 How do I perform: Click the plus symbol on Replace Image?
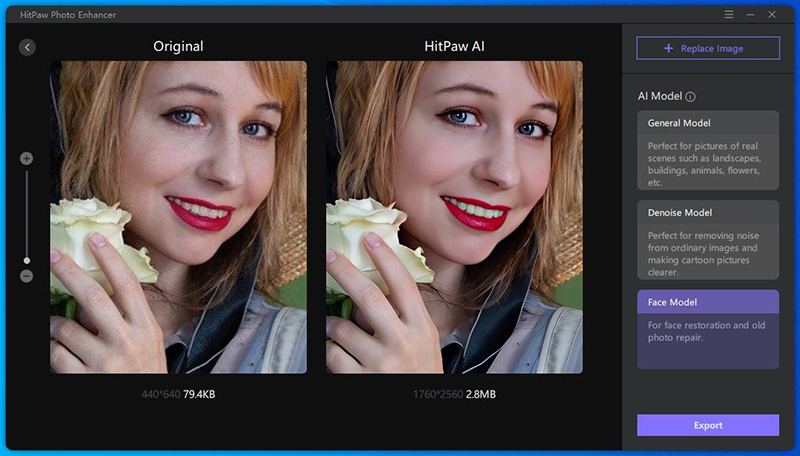click(668, 48)
